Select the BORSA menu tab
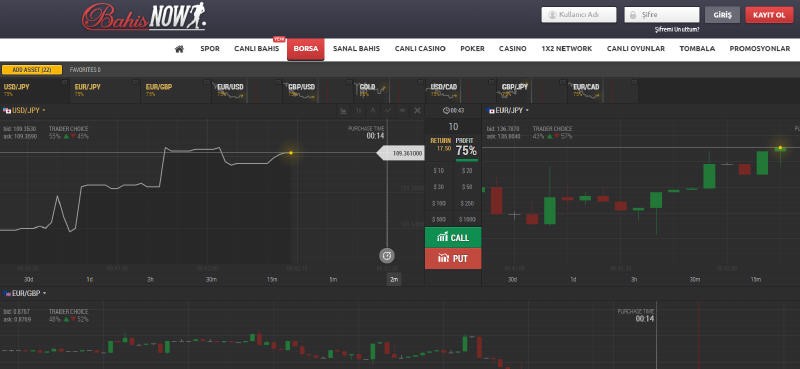This screenshot has width=800, height=369. coord(306,49)
